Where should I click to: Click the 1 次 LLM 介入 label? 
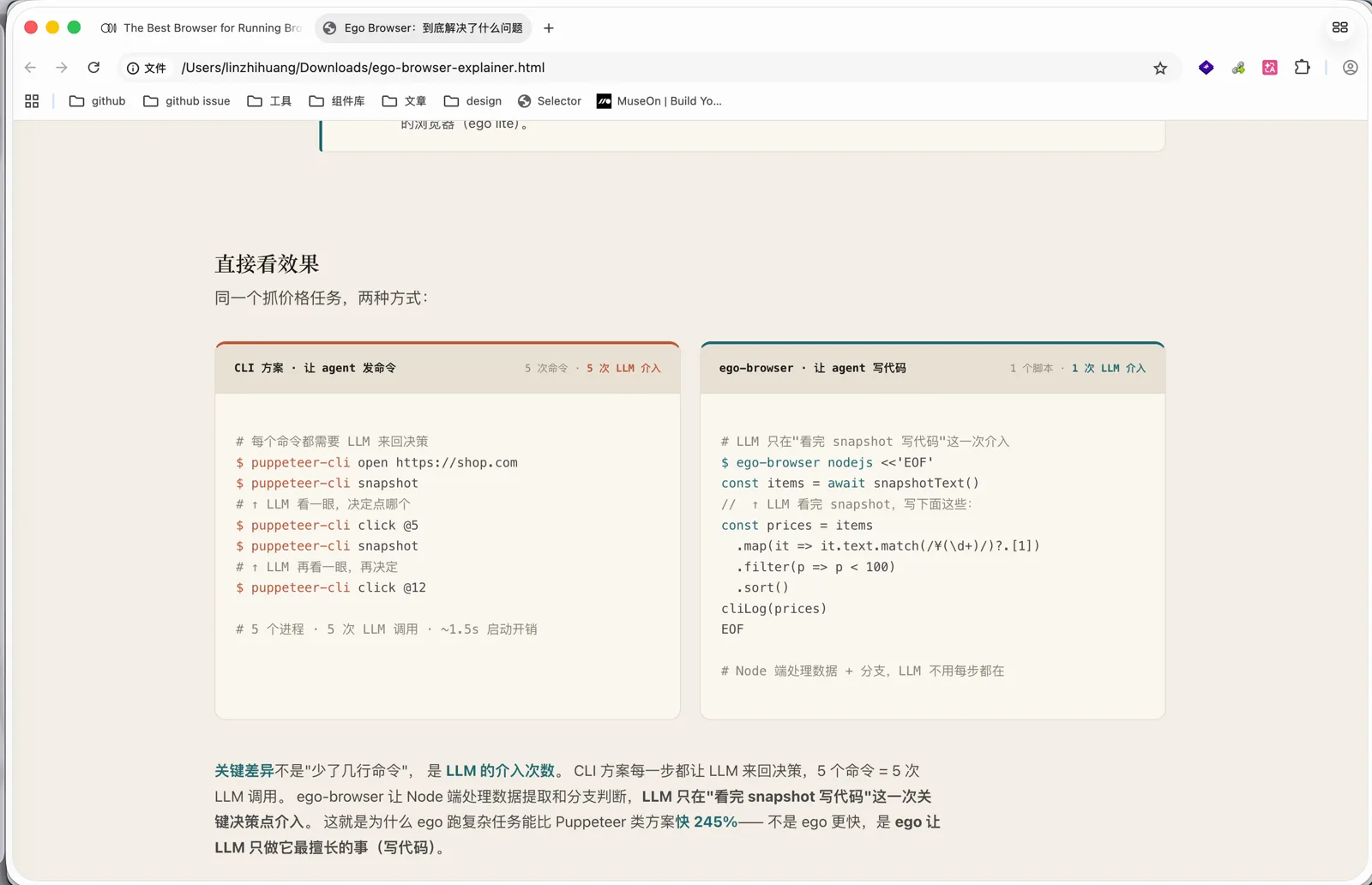(x=1108, y=368)
